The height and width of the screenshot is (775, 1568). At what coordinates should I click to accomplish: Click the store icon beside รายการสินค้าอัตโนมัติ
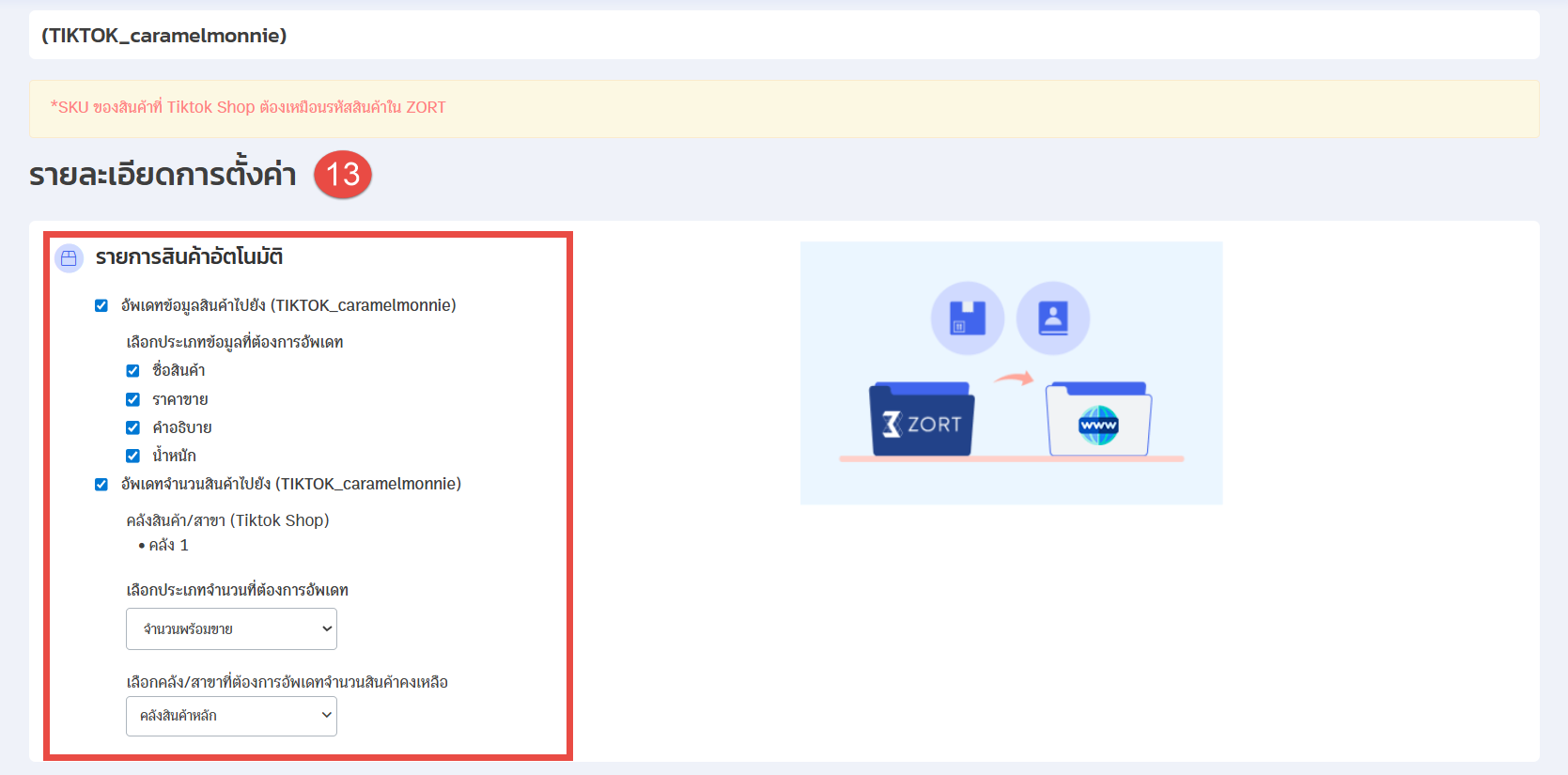(x=69, y=258)
